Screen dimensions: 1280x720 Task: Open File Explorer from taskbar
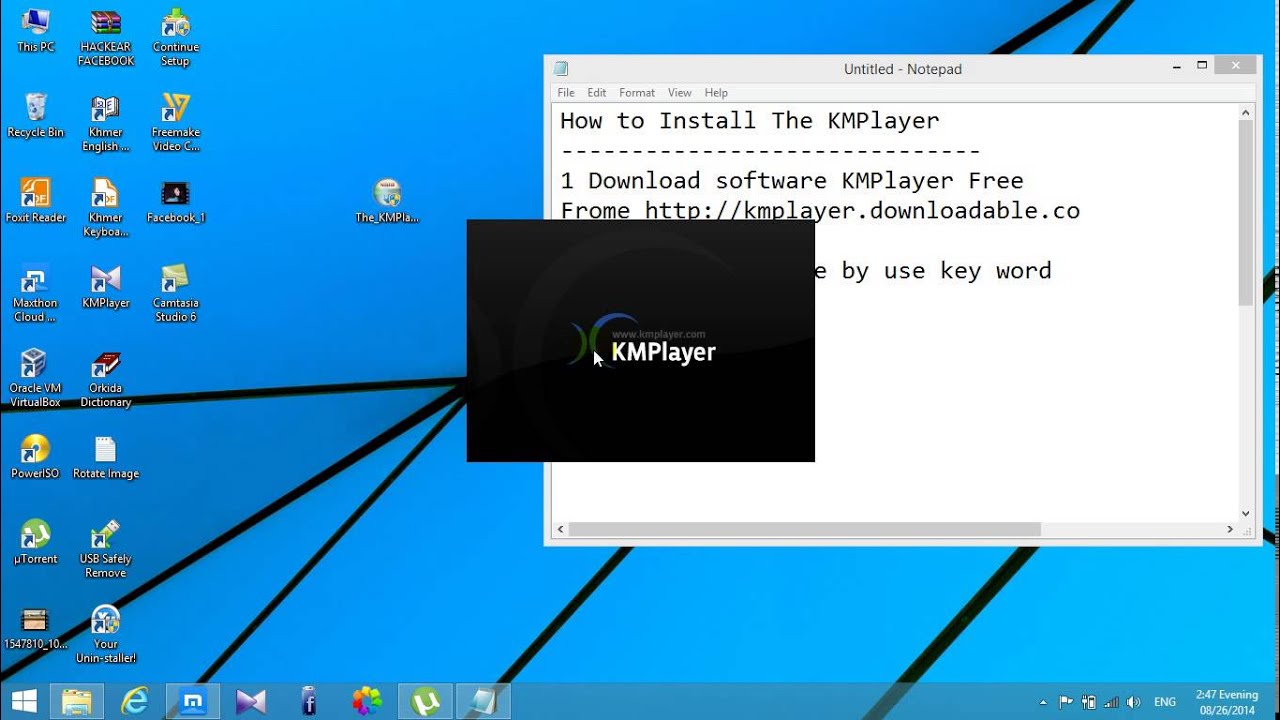tap(77, 701)
